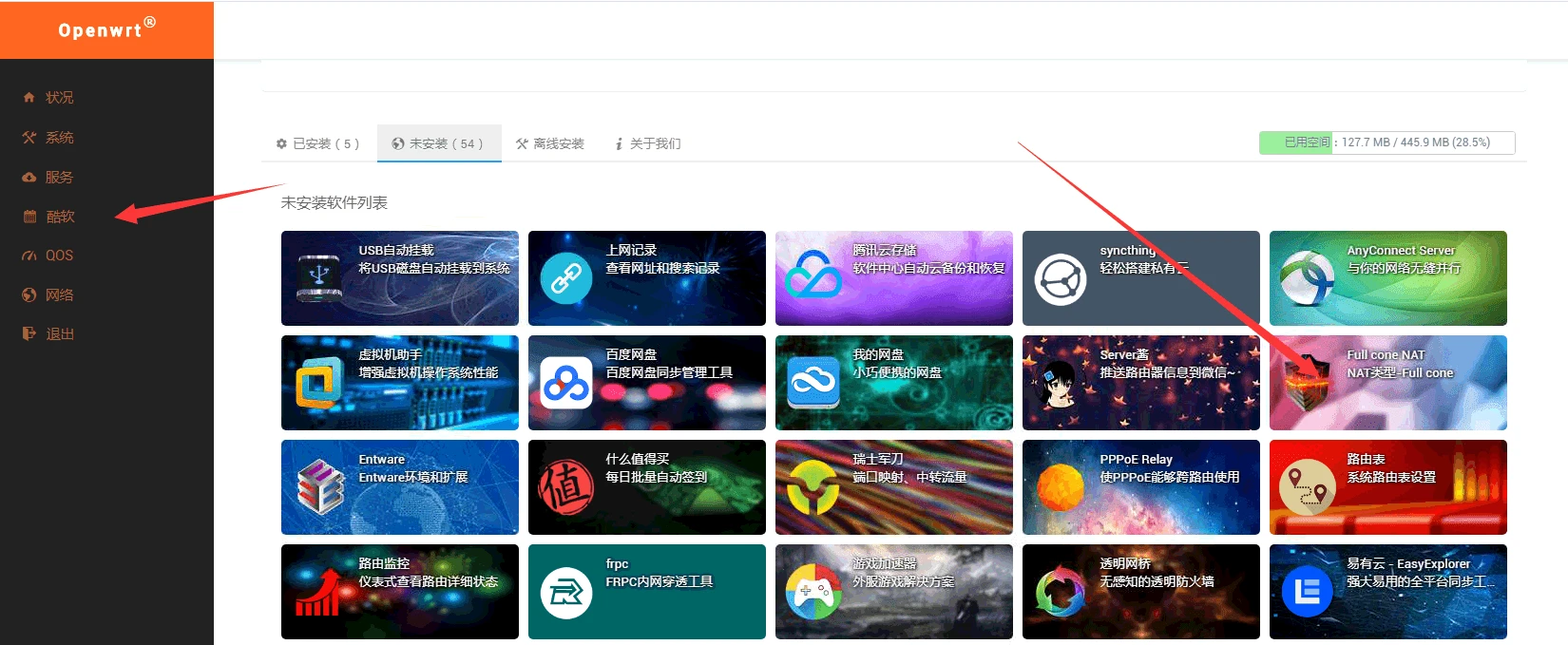The height and width of the screenshot is (645, 1568).
Task: Open the 关于我们 tab
Action: coord(647,143)
